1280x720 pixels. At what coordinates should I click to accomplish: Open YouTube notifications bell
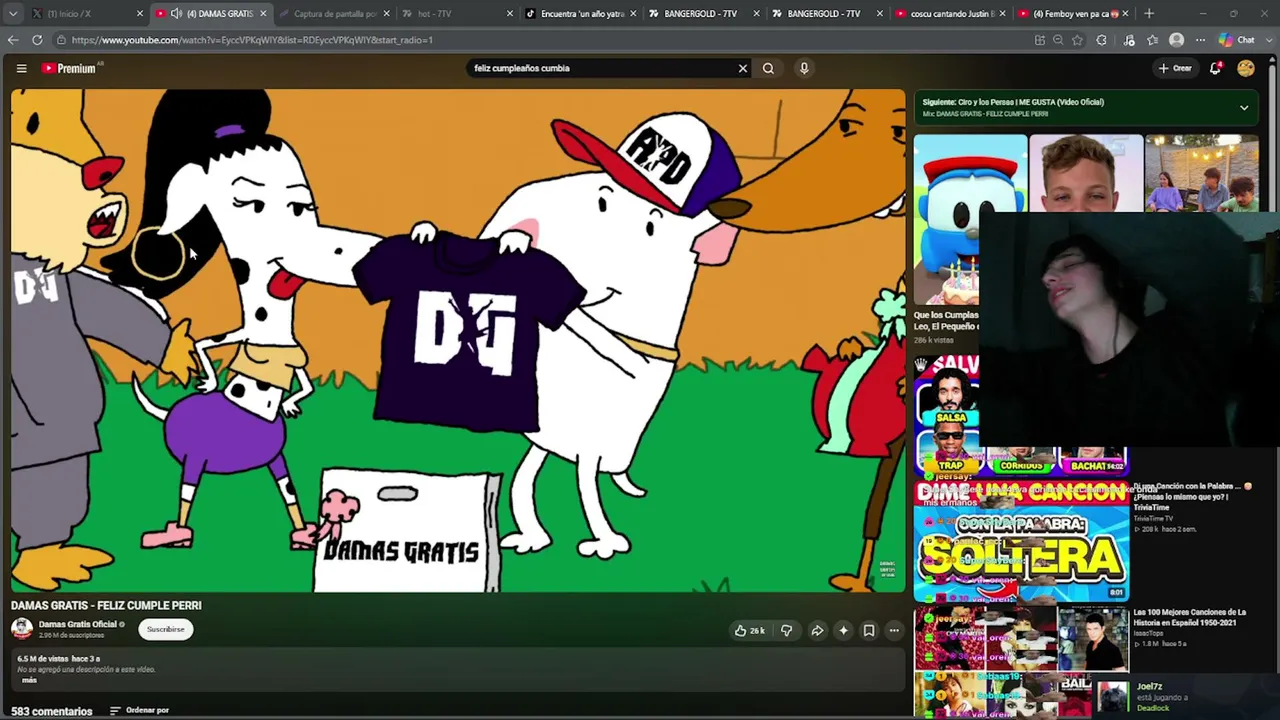coord(1215,68)
